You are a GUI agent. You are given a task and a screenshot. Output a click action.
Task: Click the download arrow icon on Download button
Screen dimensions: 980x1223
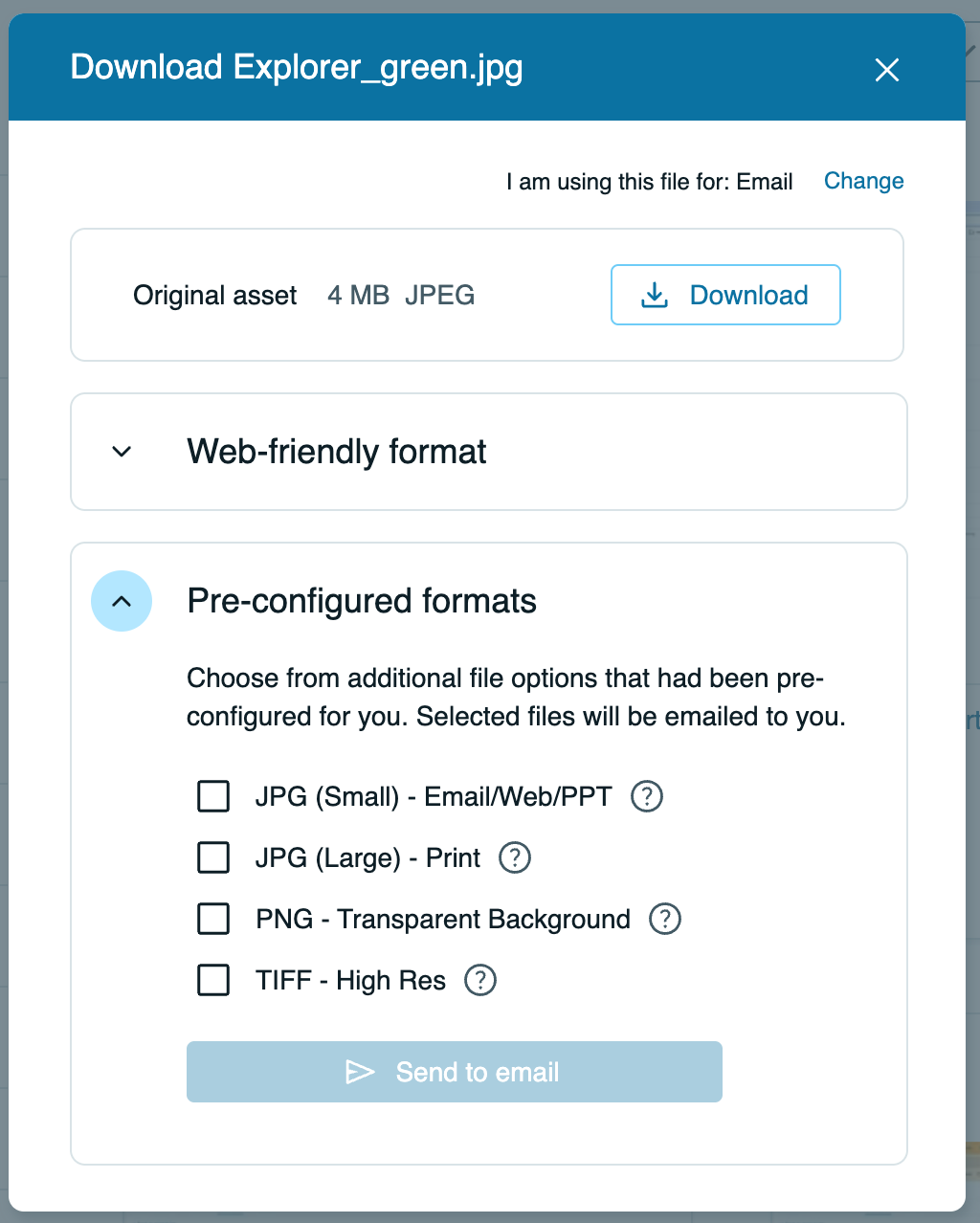655,295
